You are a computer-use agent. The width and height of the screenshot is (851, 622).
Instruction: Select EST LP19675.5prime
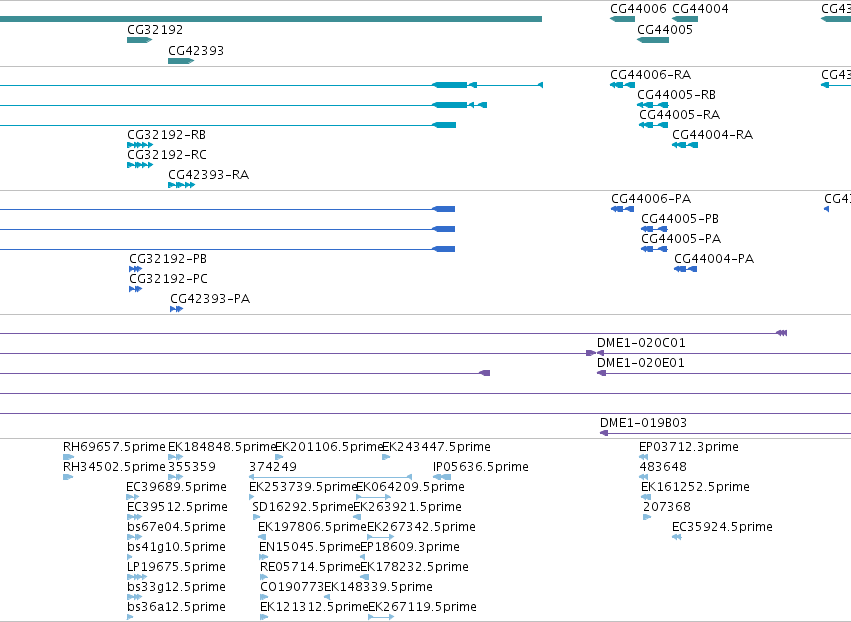pyautogui.click(x=176, y=567)
